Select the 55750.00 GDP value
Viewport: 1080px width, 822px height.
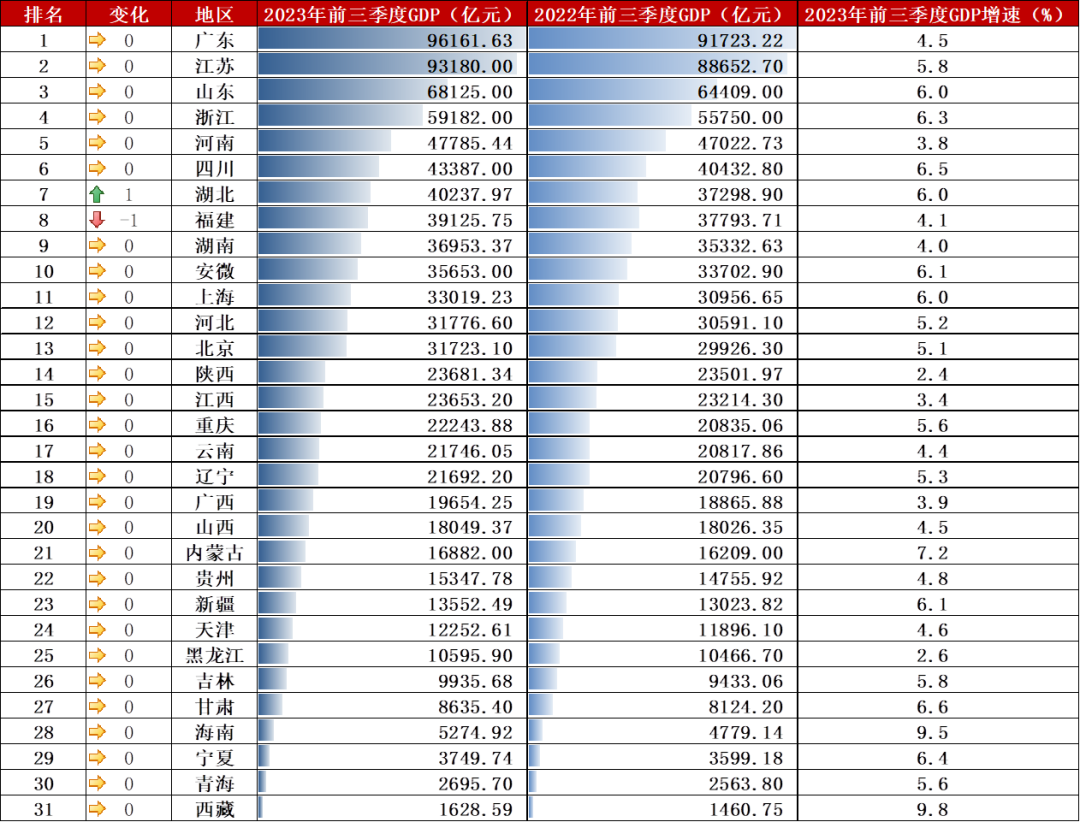(x=740, y=117)
